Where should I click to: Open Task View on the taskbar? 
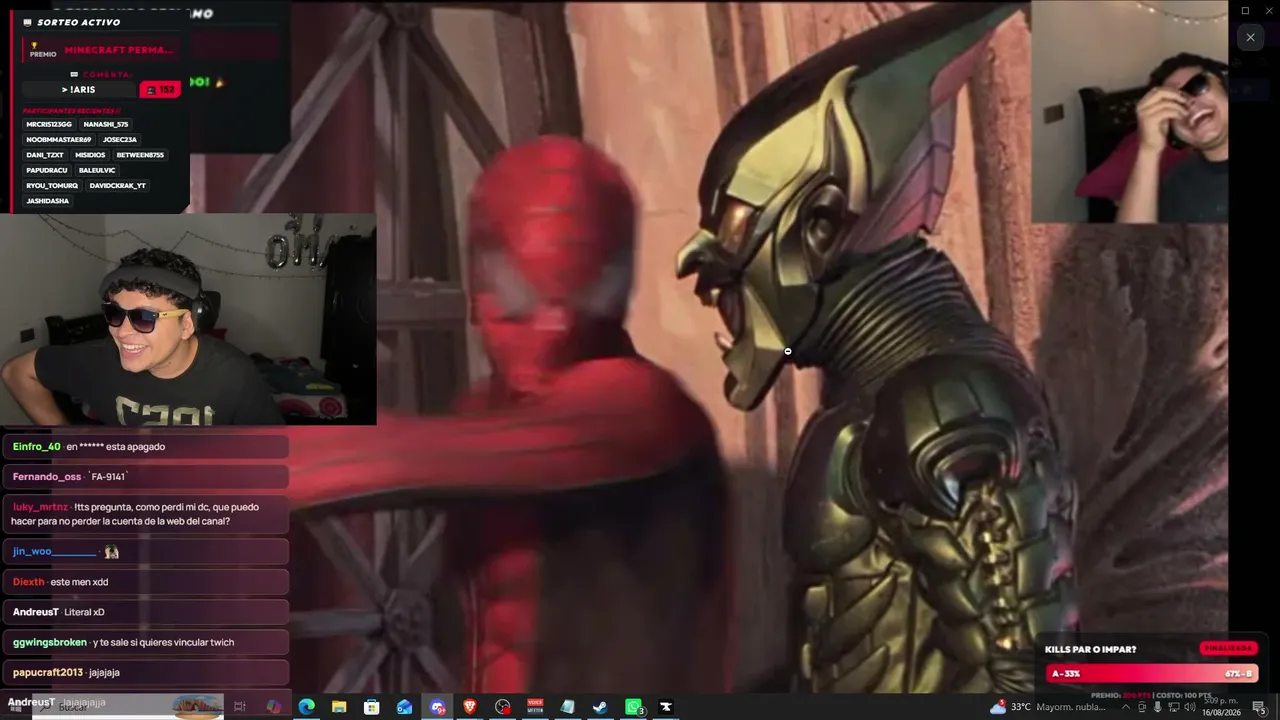(240, 707)
